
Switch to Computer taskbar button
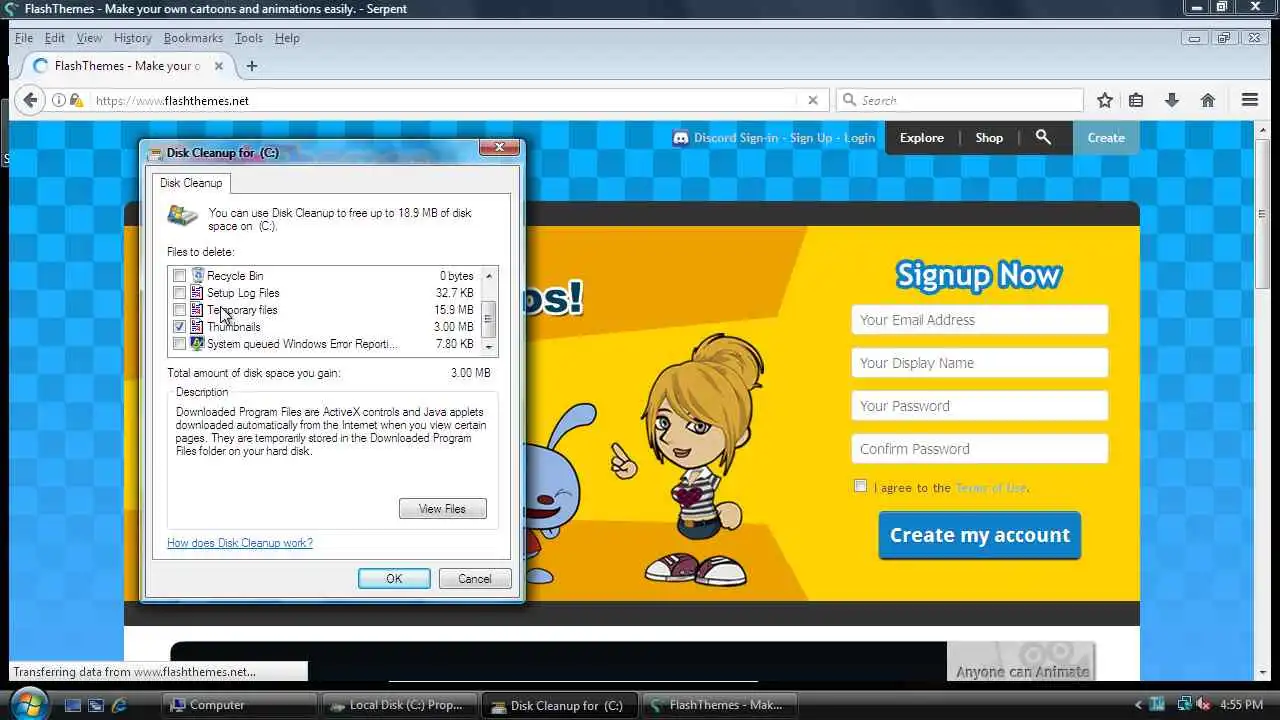[239, 705]
